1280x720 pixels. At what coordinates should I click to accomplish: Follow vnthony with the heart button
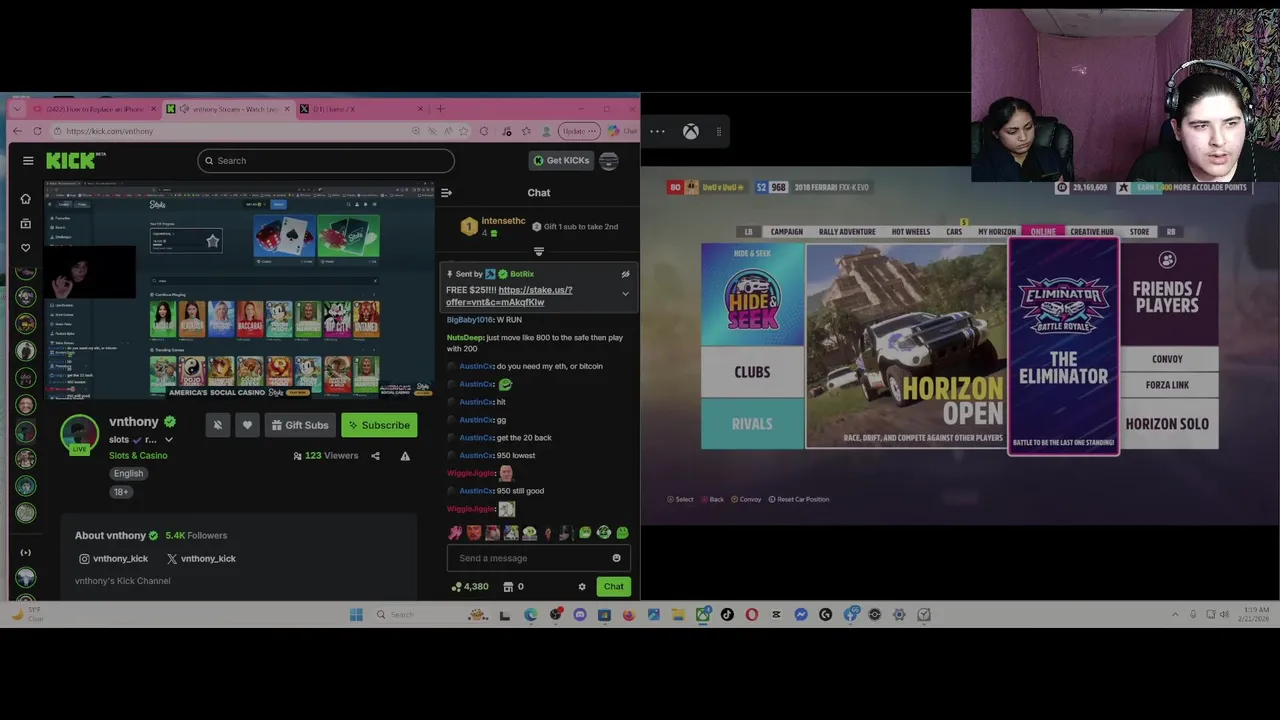247,425
